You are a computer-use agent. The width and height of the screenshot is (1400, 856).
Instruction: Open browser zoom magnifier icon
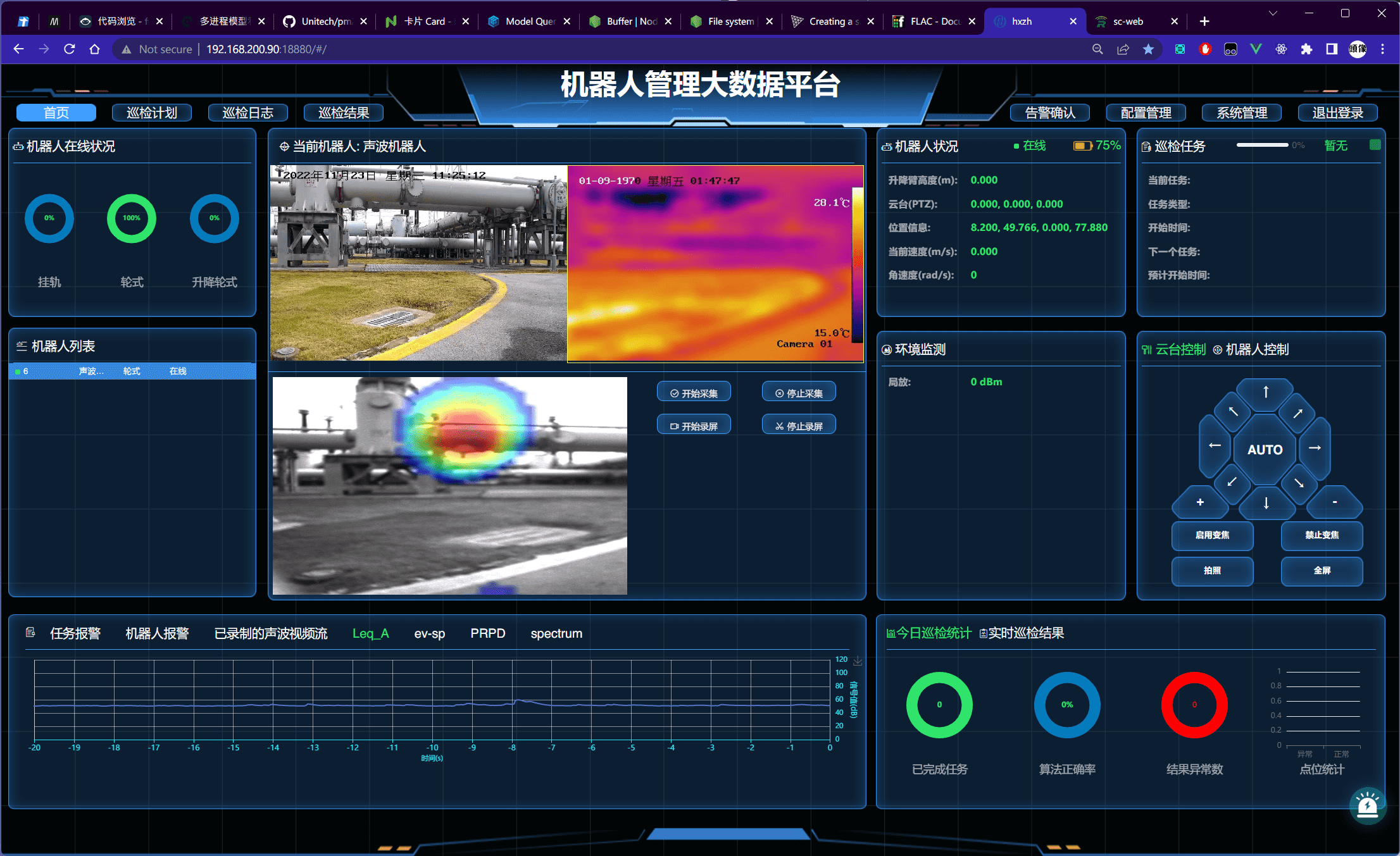(1097, 49)
